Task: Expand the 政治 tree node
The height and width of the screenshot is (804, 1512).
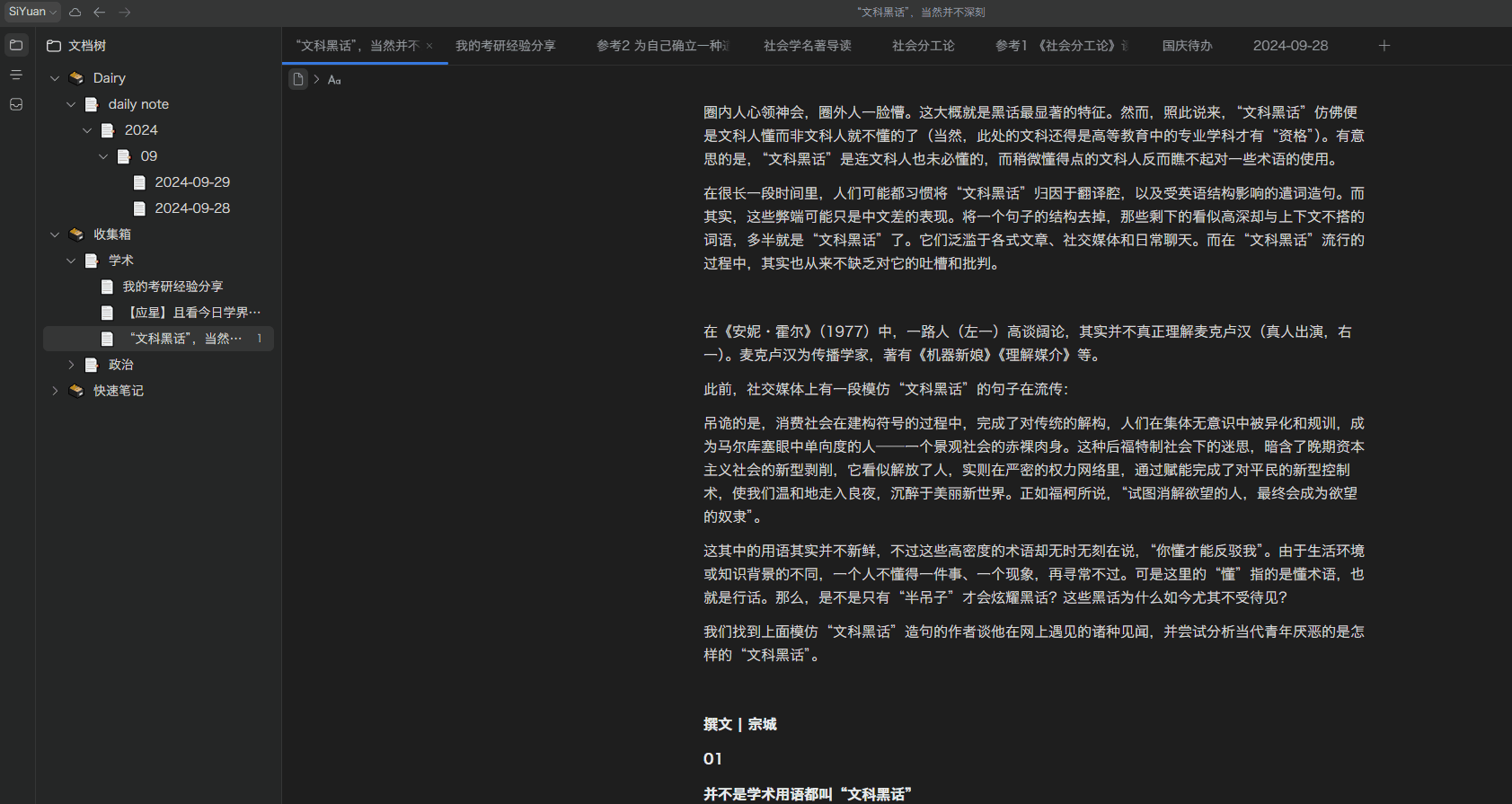Action: pyautogui.click(x=71, y=365)
